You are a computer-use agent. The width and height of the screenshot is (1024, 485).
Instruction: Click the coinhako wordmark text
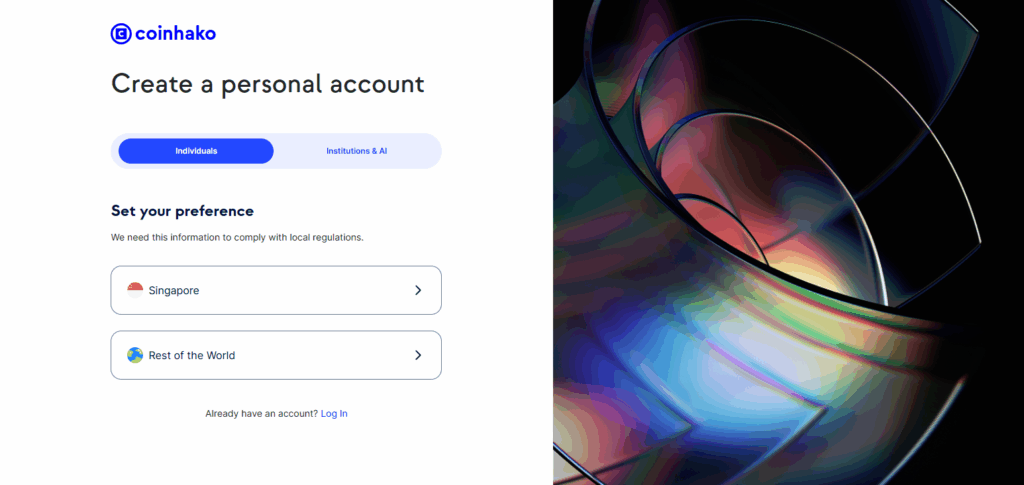175,34
